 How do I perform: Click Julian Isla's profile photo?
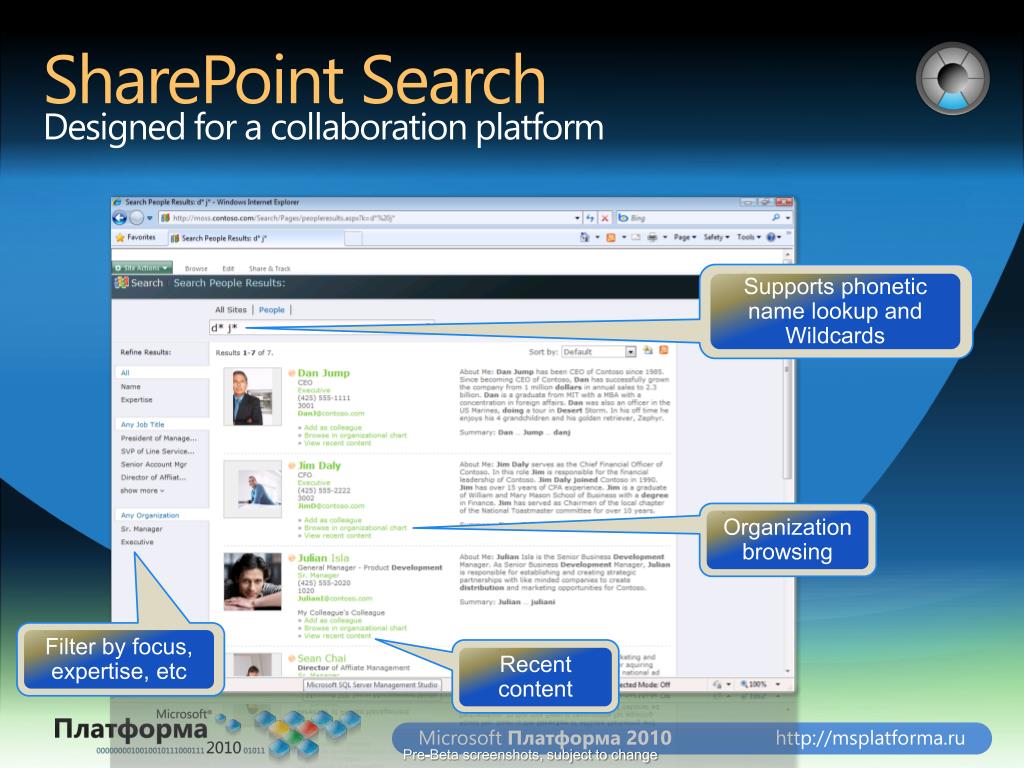(x=252, y=582)
